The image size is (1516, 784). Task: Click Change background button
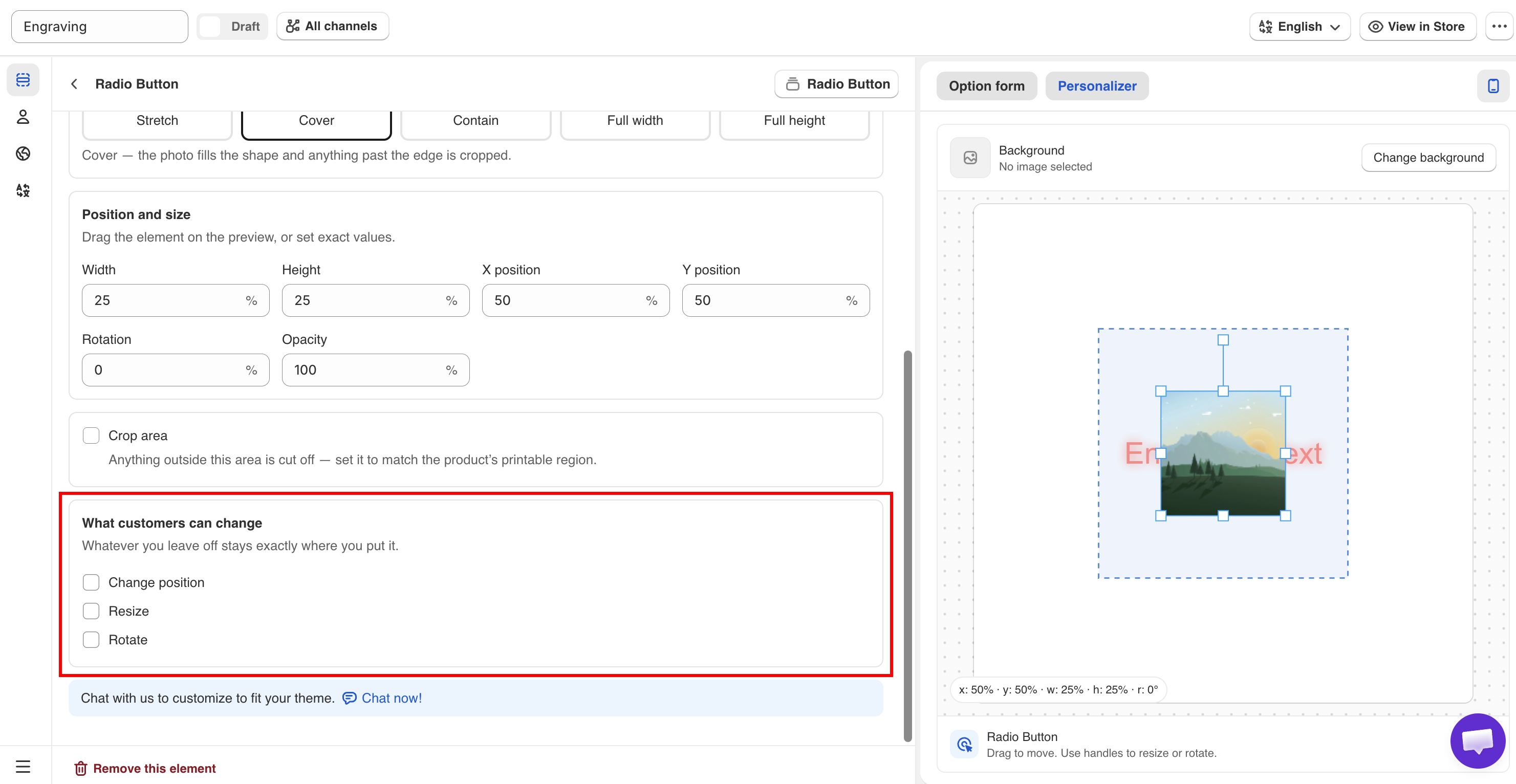pos(1428,158)
